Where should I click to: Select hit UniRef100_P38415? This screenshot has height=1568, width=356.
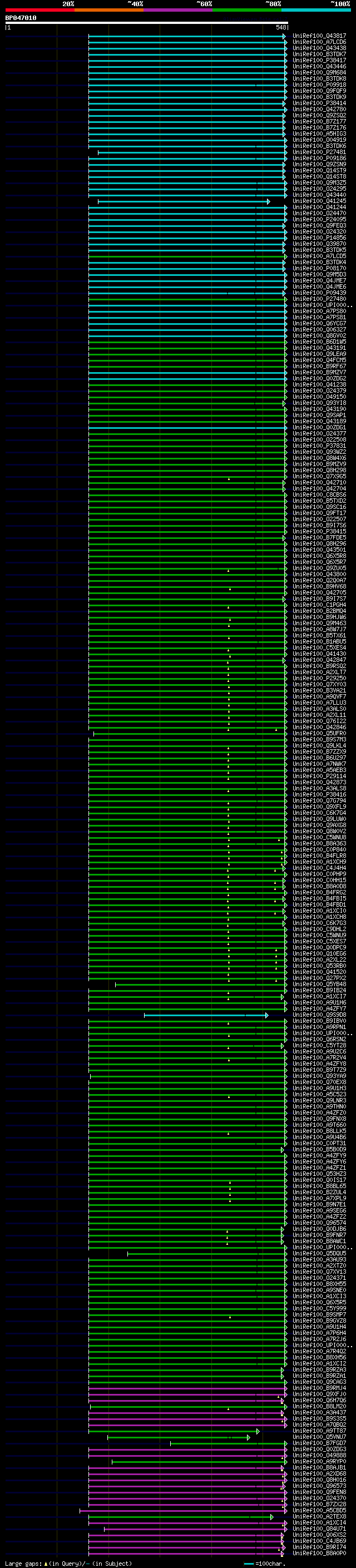click(319, 531)
